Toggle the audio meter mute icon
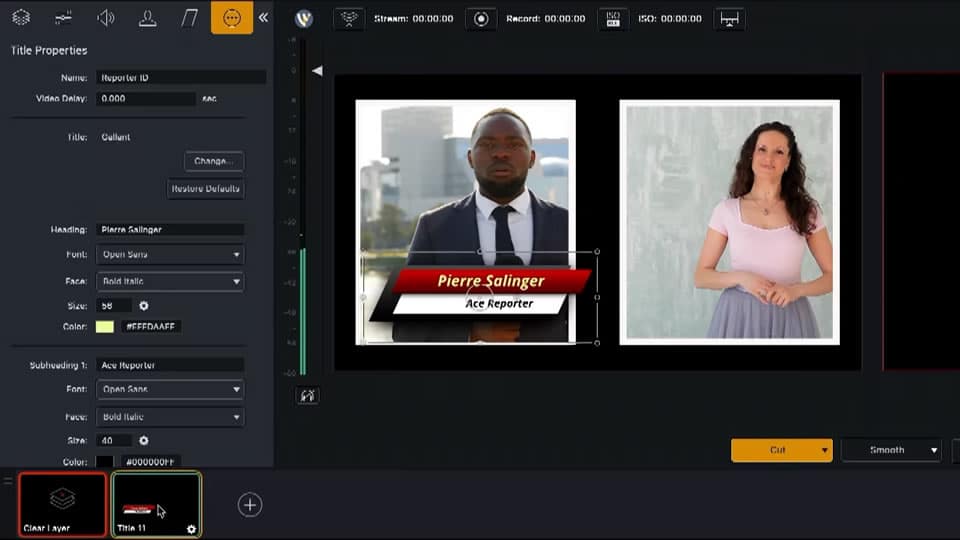Image resolution: width=960 pixels, height=540 pixels. [308, 396]
